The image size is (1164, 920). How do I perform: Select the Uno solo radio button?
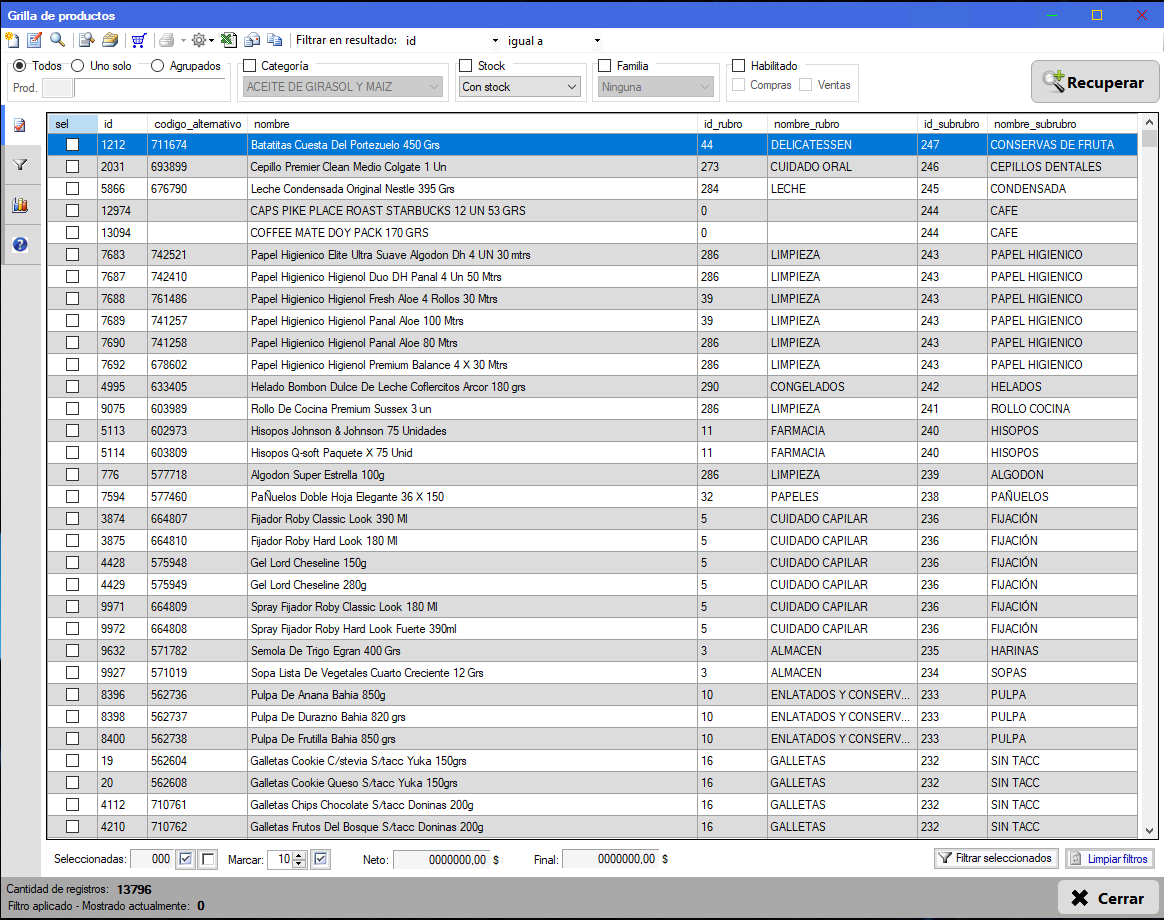tap(77, 66)
